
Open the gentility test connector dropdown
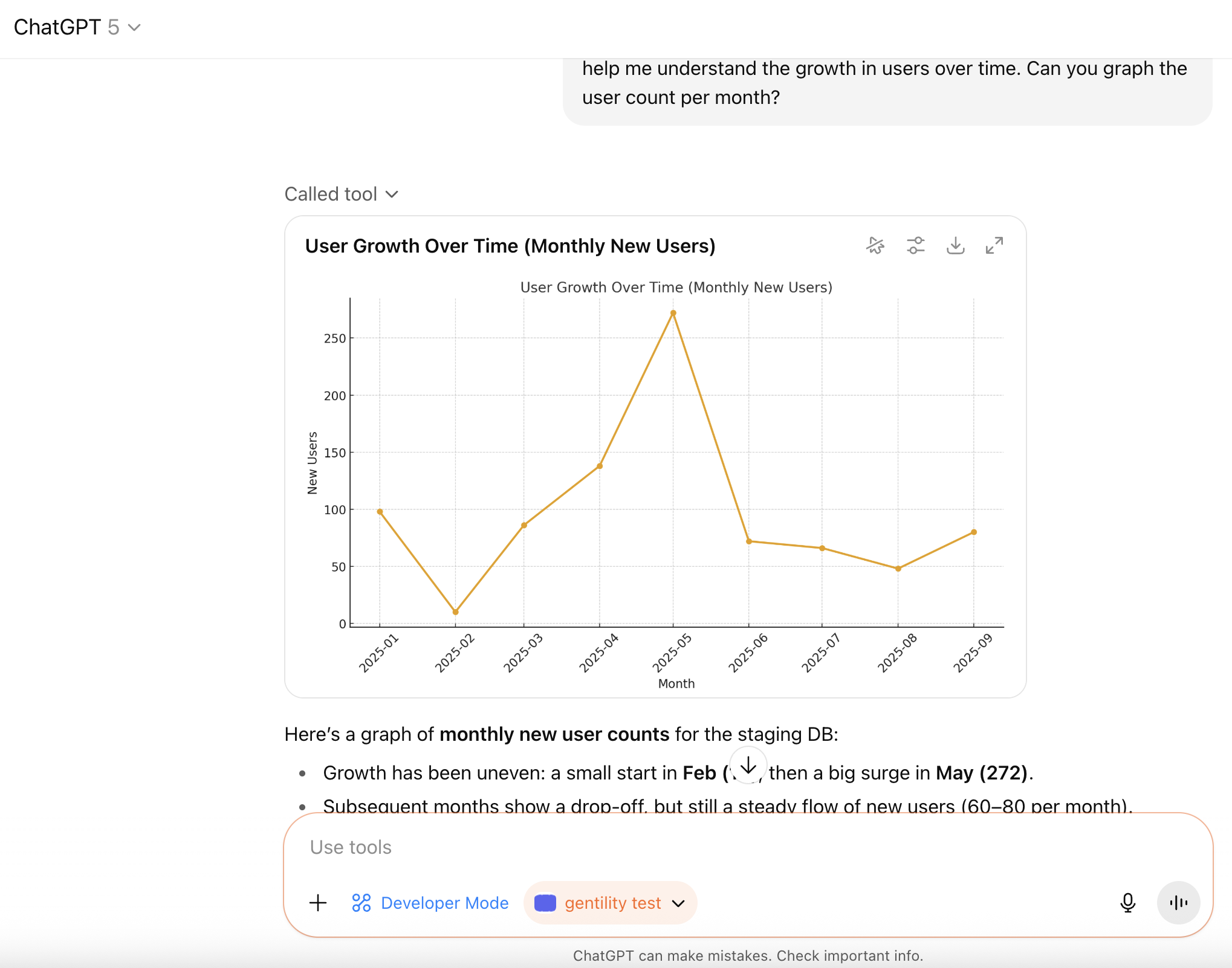[679, 903]
